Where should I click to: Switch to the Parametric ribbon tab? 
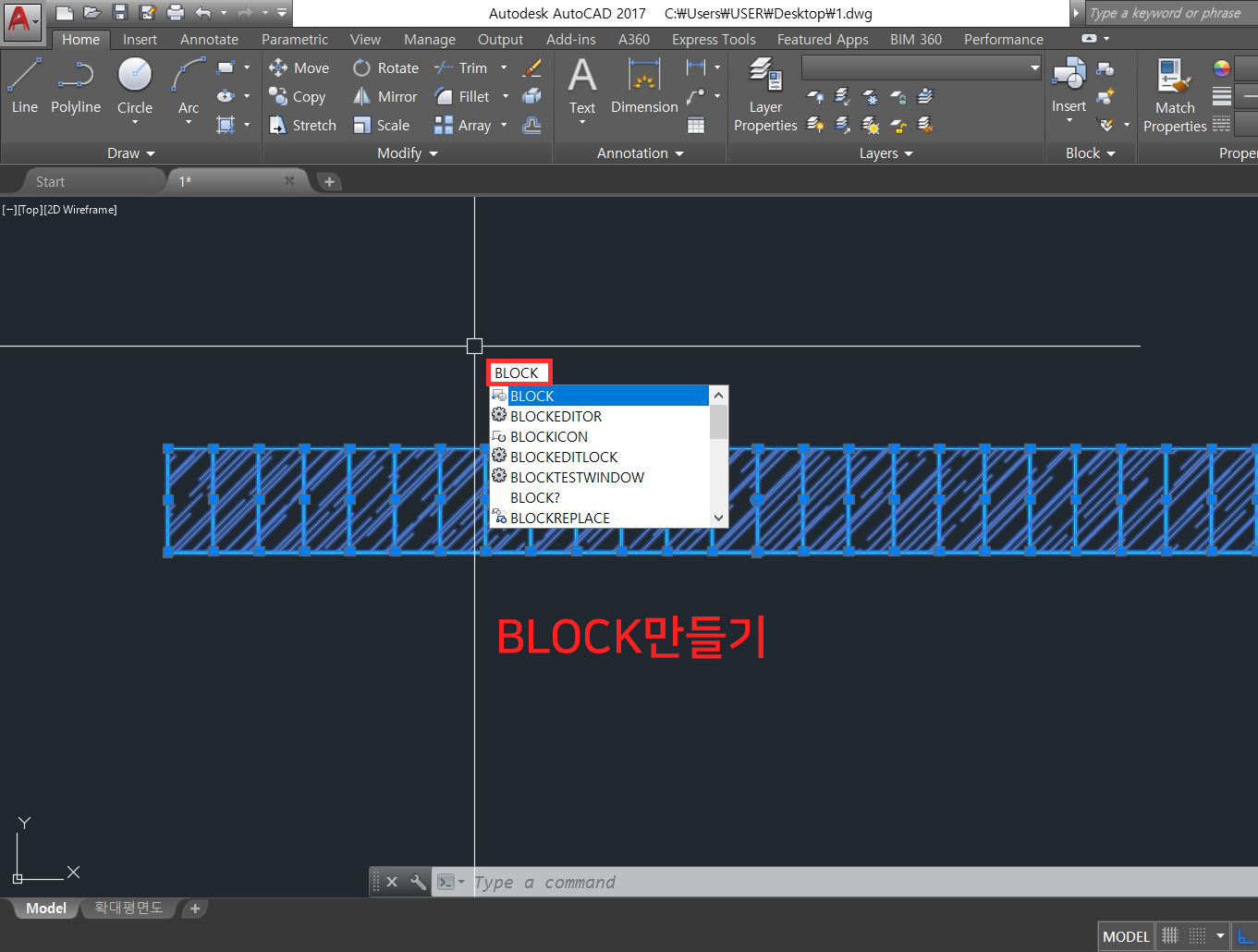294,39
